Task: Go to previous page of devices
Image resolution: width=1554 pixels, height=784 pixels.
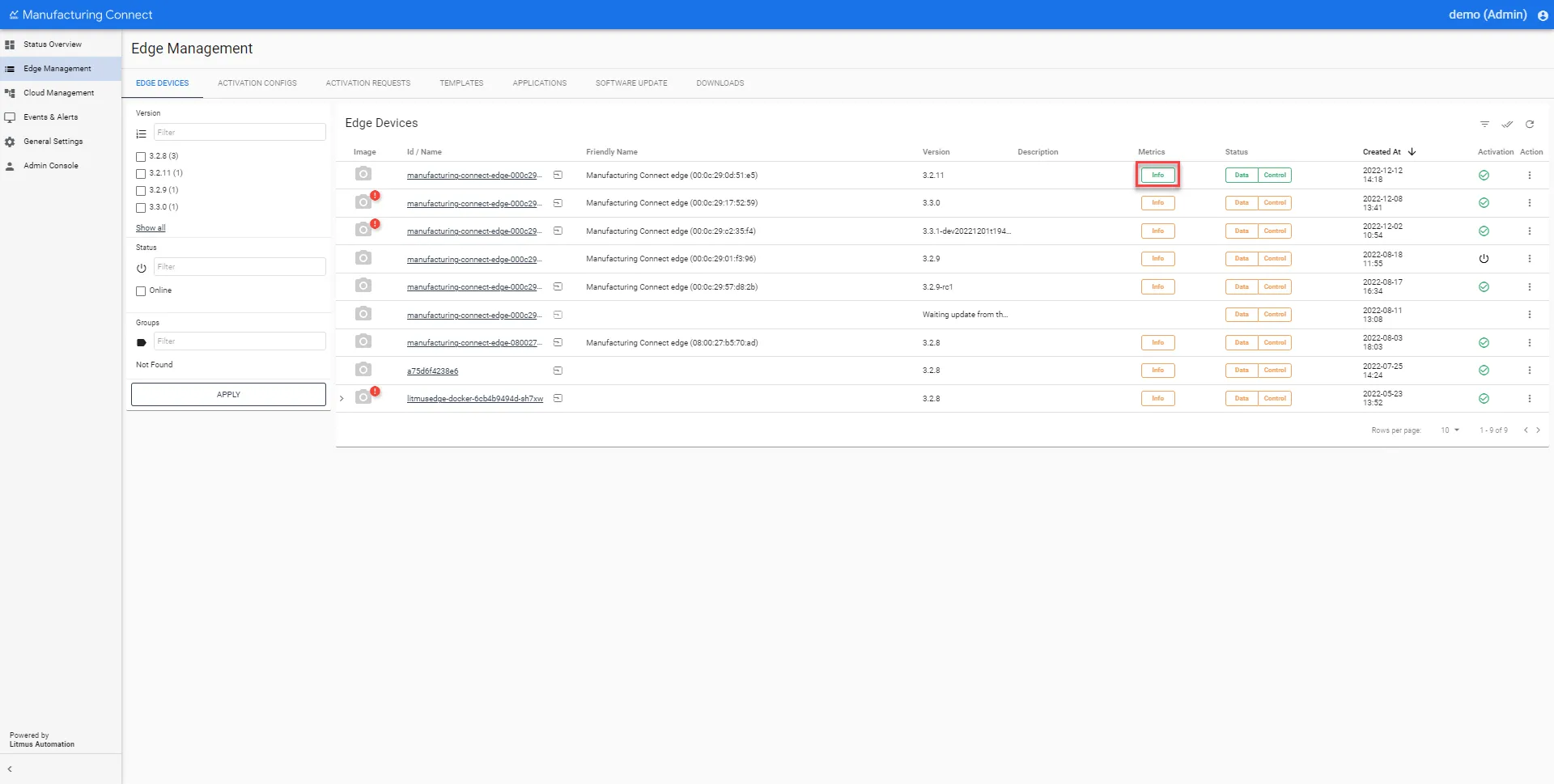Action: pyautogui.click(x=1526, y=430)
